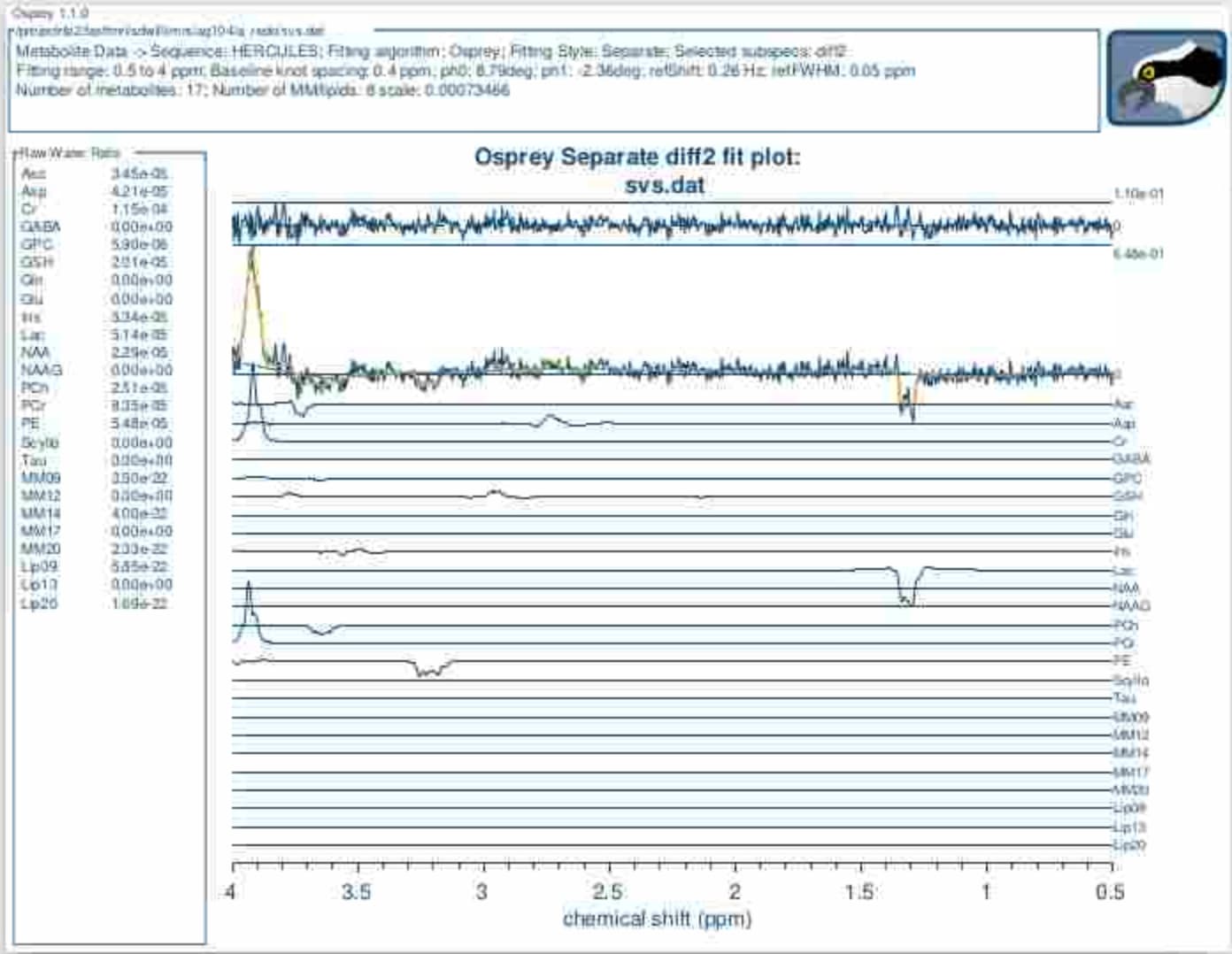1232x954 pixels.
Task: Click the MM09 entry in the ratio list
Action: [x=41, y=478]
